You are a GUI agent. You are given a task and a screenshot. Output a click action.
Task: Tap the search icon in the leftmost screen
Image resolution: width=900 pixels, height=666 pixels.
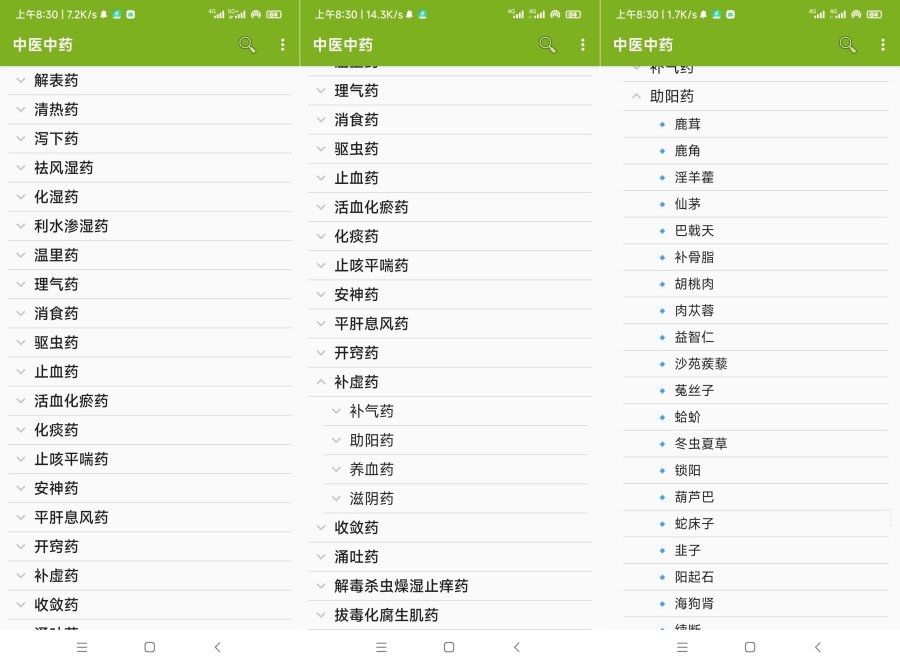tap(247, 45)
